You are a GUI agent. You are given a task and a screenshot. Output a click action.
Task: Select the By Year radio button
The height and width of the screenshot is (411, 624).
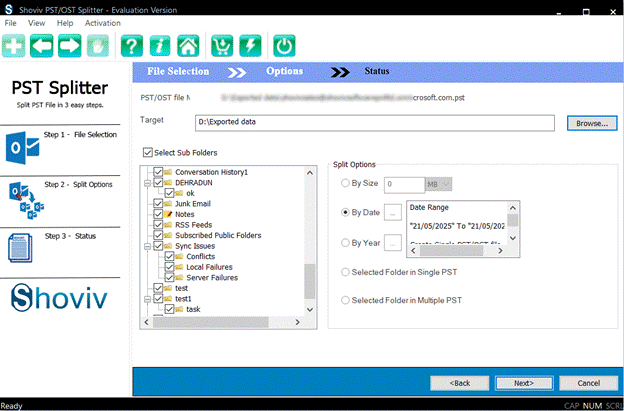(x=345, y=243)
